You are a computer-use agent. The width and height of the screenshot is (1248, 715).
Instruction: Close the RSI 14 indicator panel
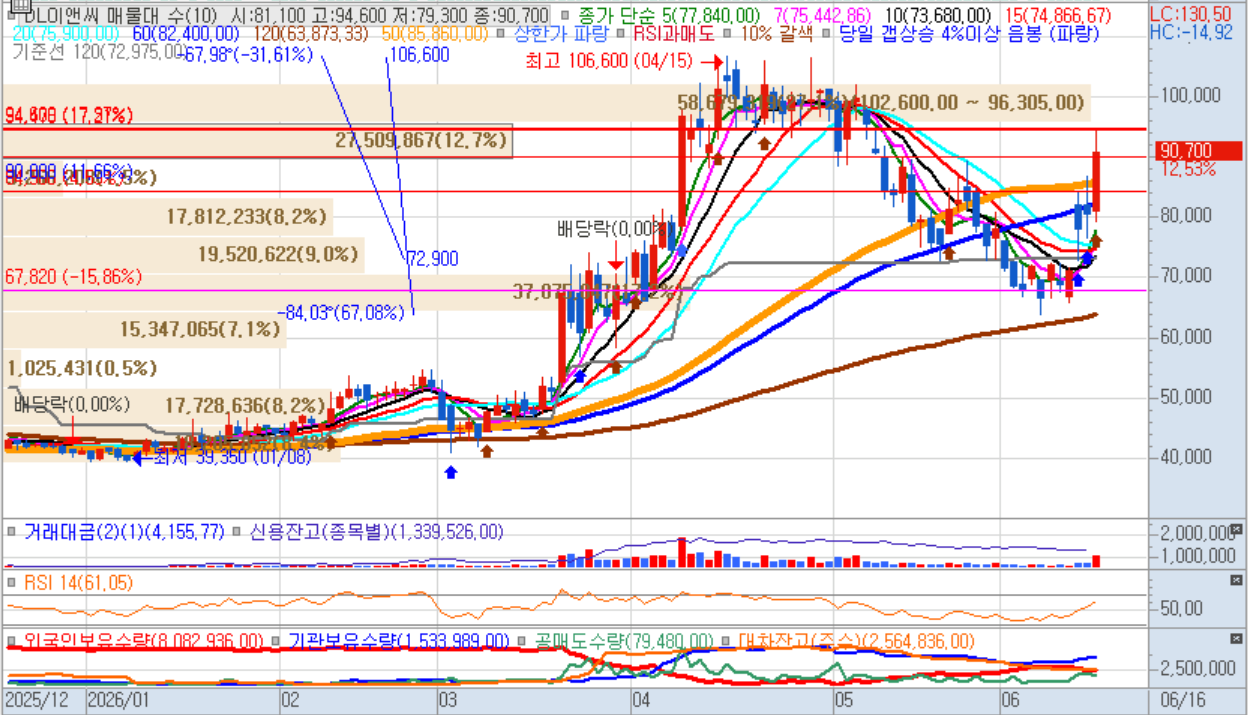[1238, 580]
